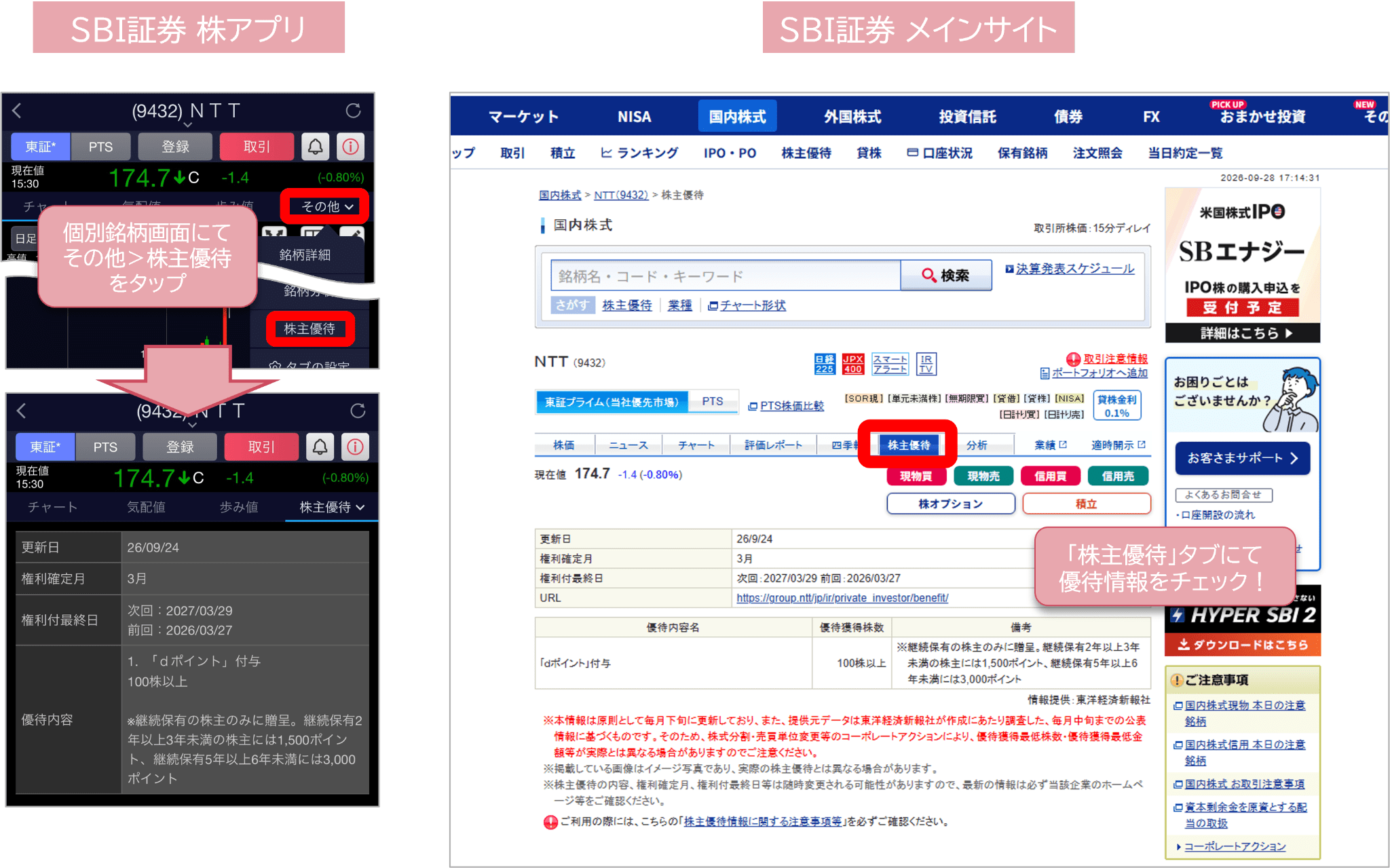Tap the refresh icon in bottom app screen
This screenshot has width=1390, height=868.
click(x=358, y=411)
